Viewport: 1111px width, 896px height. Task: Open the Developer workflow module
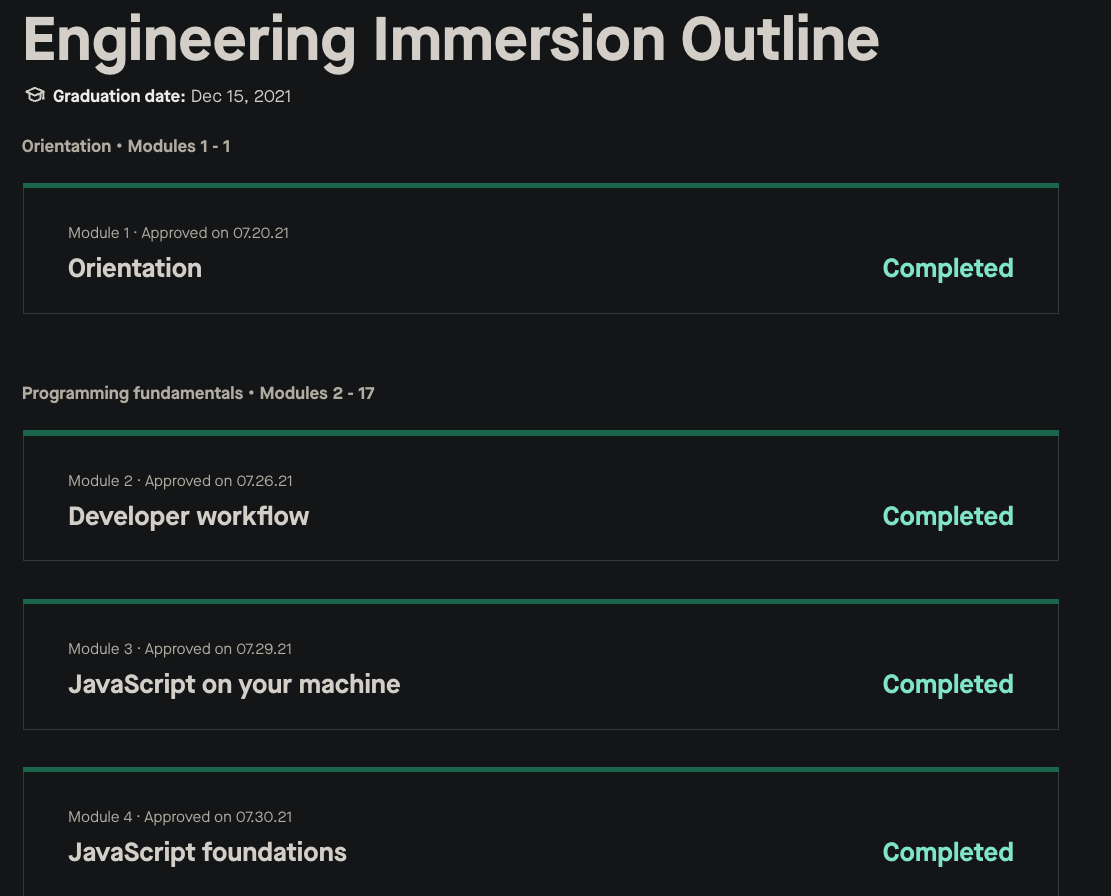(x=540, y=497)
